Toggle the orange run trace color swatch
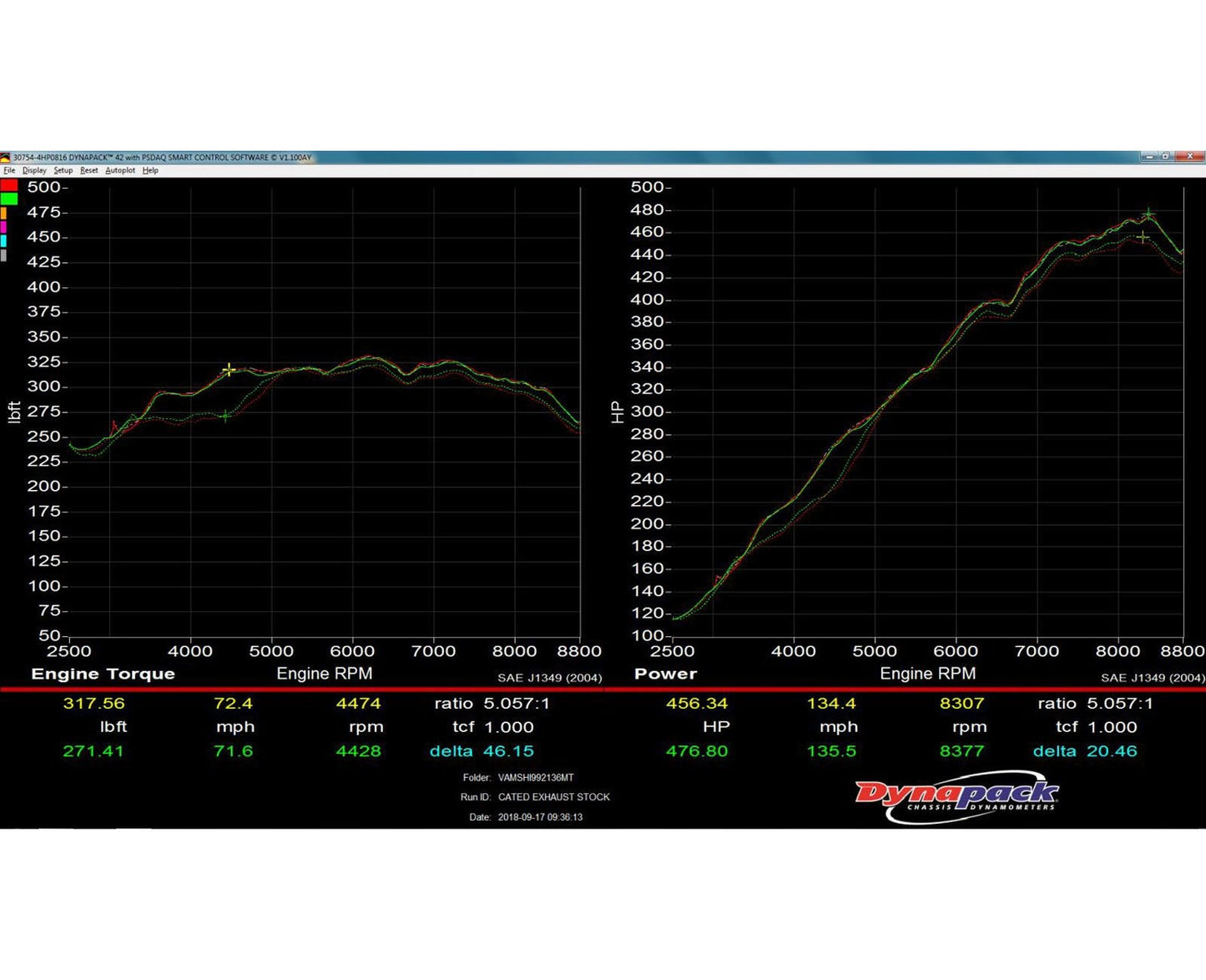The image size is (1206, 980). tap(4, 213)
